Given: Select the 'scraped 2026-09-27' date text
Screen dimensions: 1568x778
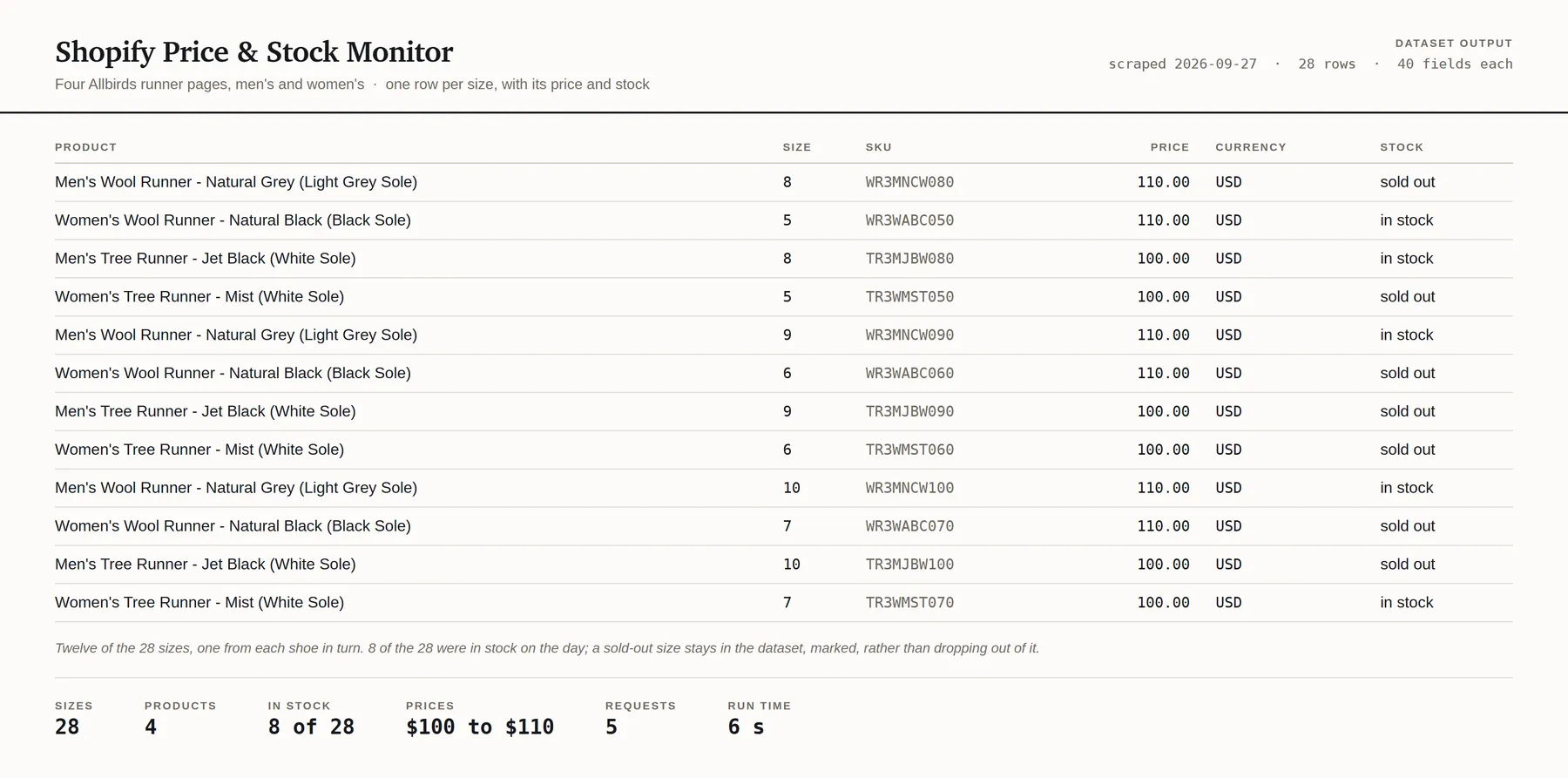Looking at the screenshot, I should point(1182,64).
